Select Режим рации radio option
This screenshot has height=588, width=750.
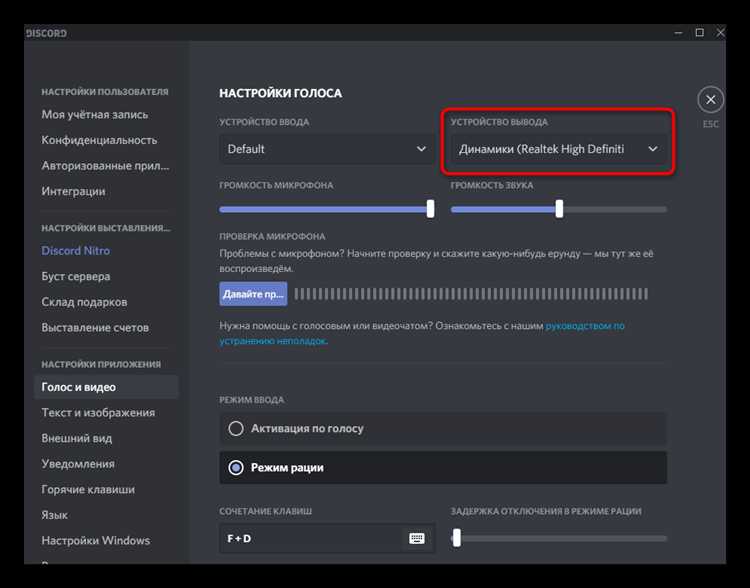443,467
